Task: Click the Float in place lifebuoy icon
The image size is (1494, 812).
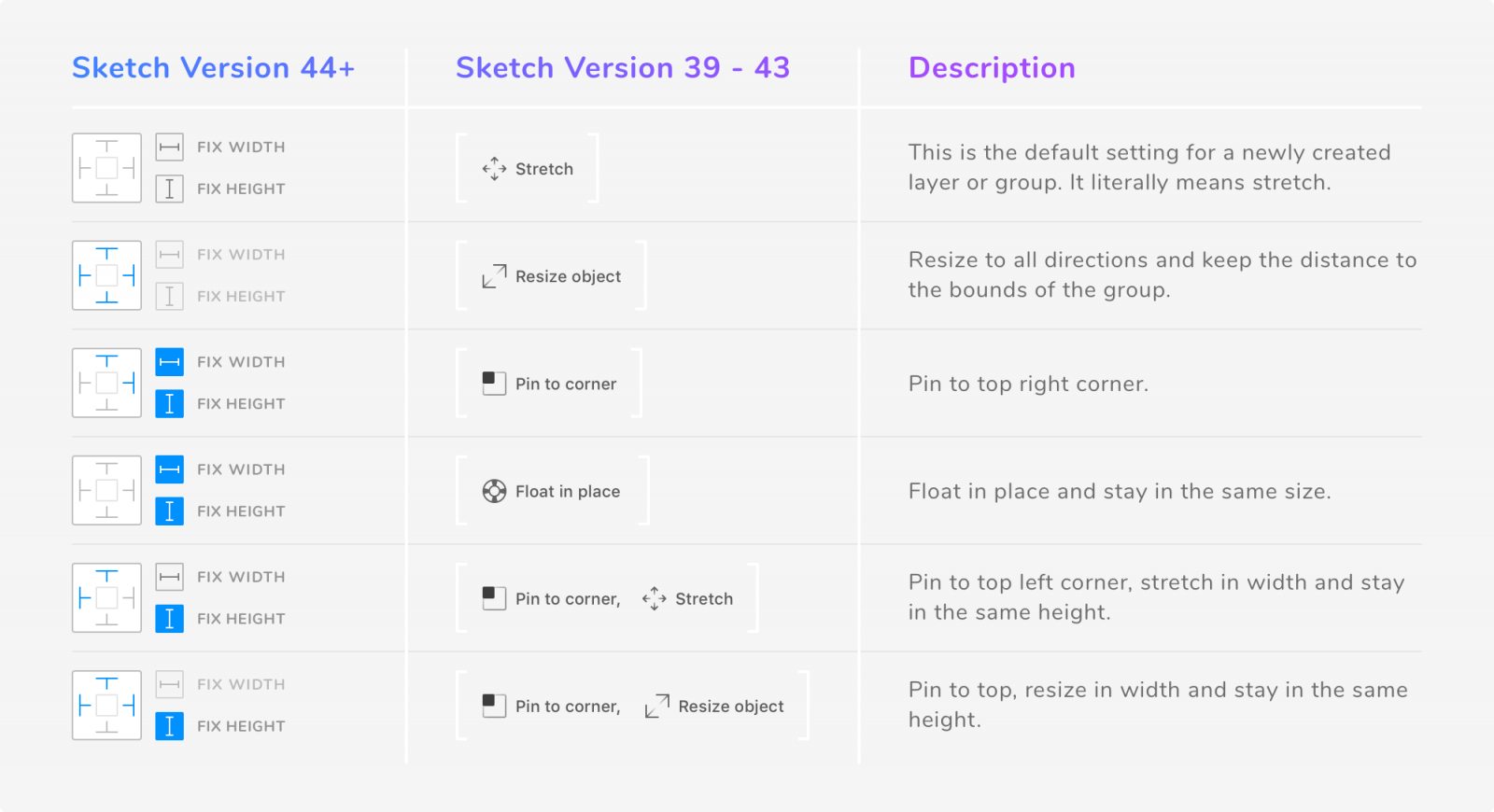Action: pyautogui.click(x=494, y=491)
